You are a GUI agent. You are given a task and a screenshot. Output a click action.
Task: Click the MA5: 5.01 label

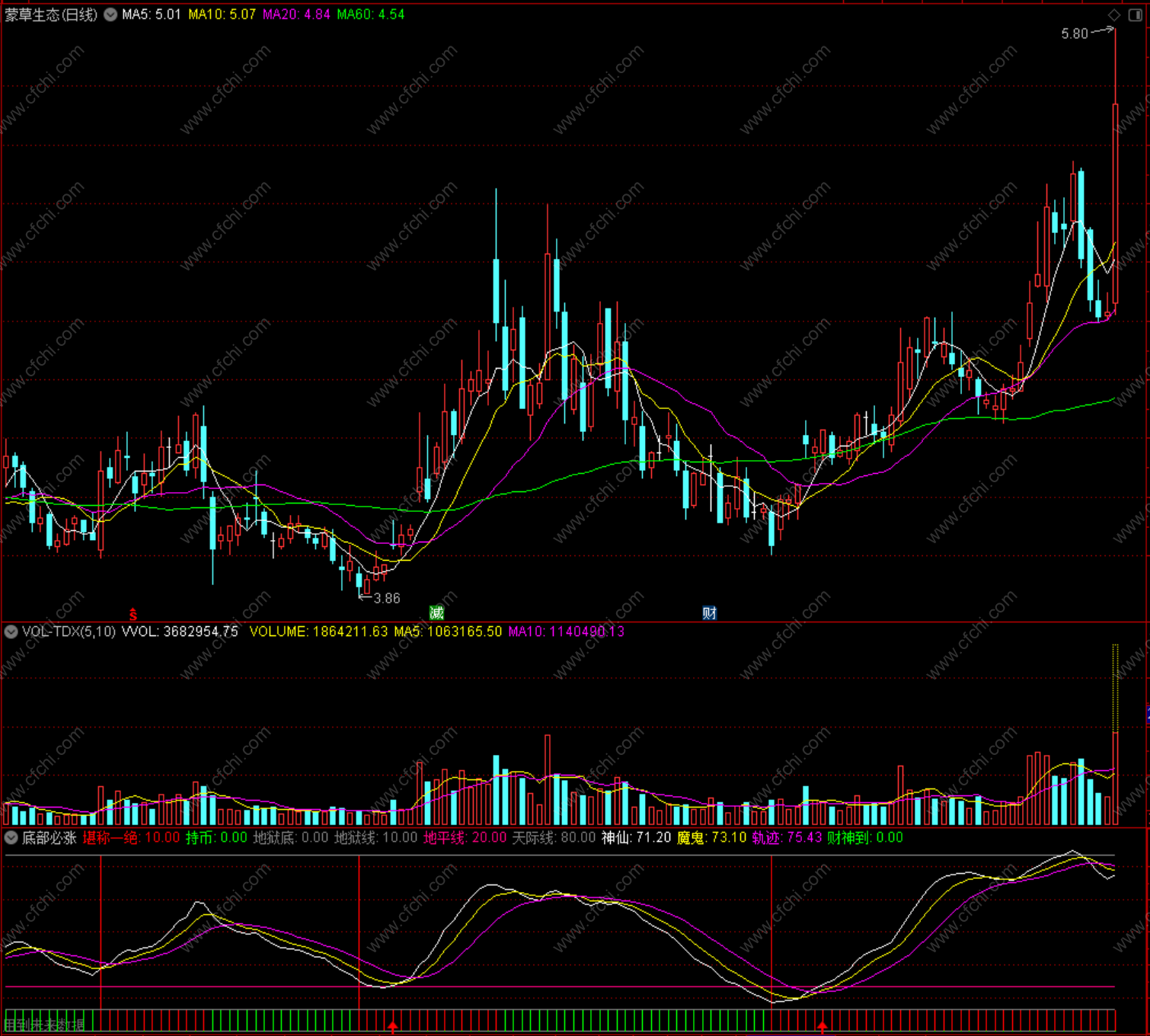(x=152, y=14)
